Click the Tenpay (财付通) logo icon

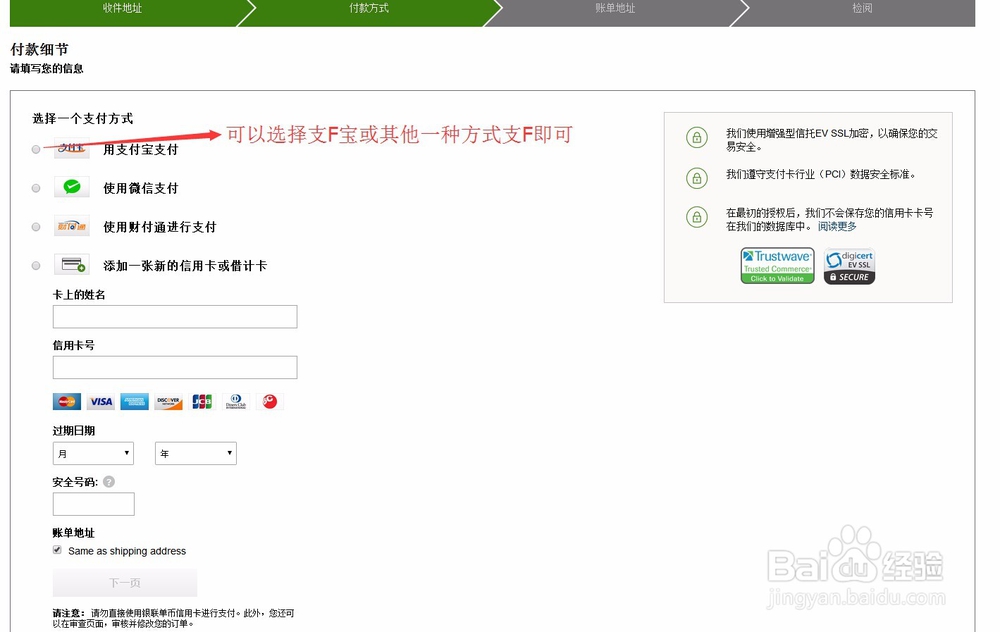tap(70, 225)
